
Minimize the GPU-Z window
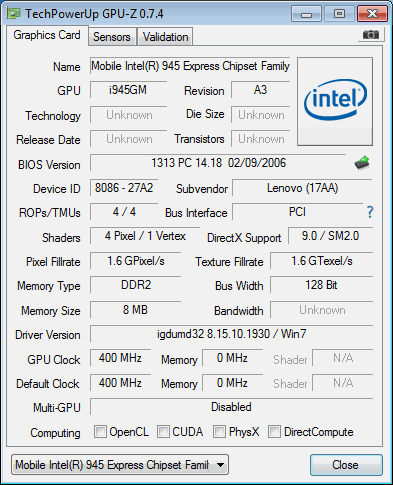306,14
